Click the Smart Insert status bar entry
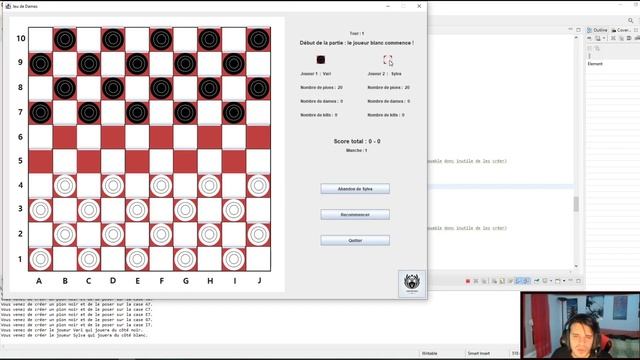 478,353
